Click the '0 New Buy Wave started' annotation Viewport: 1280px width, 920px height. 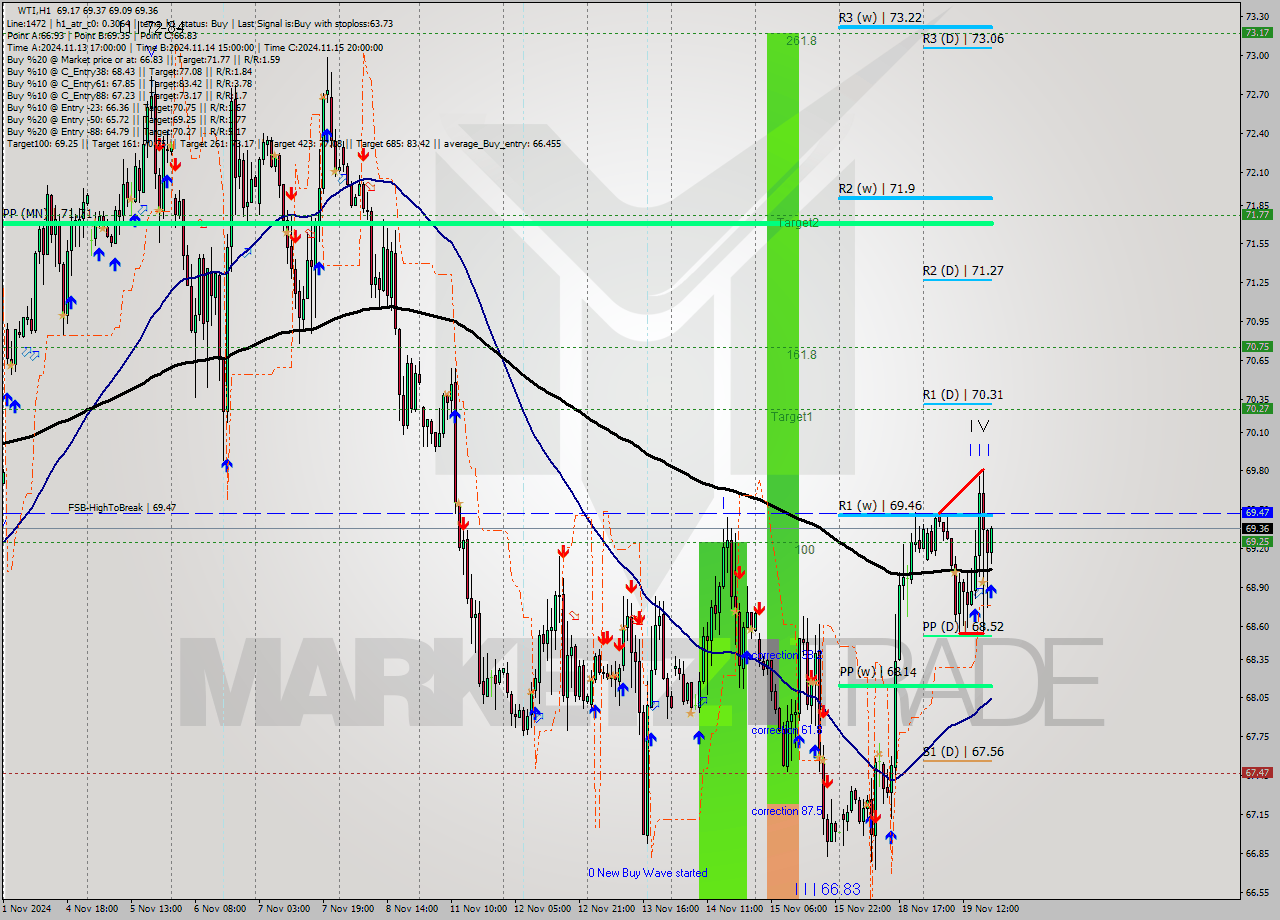(647, 873)
